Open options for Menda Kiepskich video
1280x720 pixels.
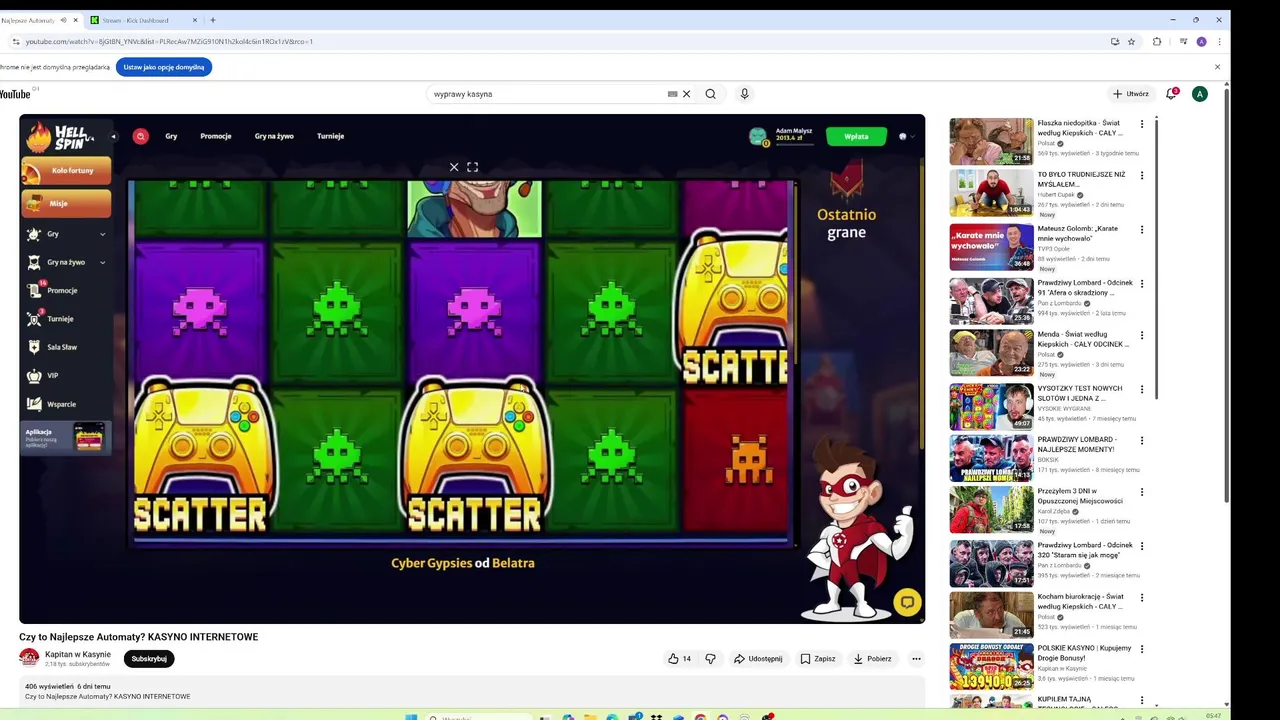[x=1142, y=336]
